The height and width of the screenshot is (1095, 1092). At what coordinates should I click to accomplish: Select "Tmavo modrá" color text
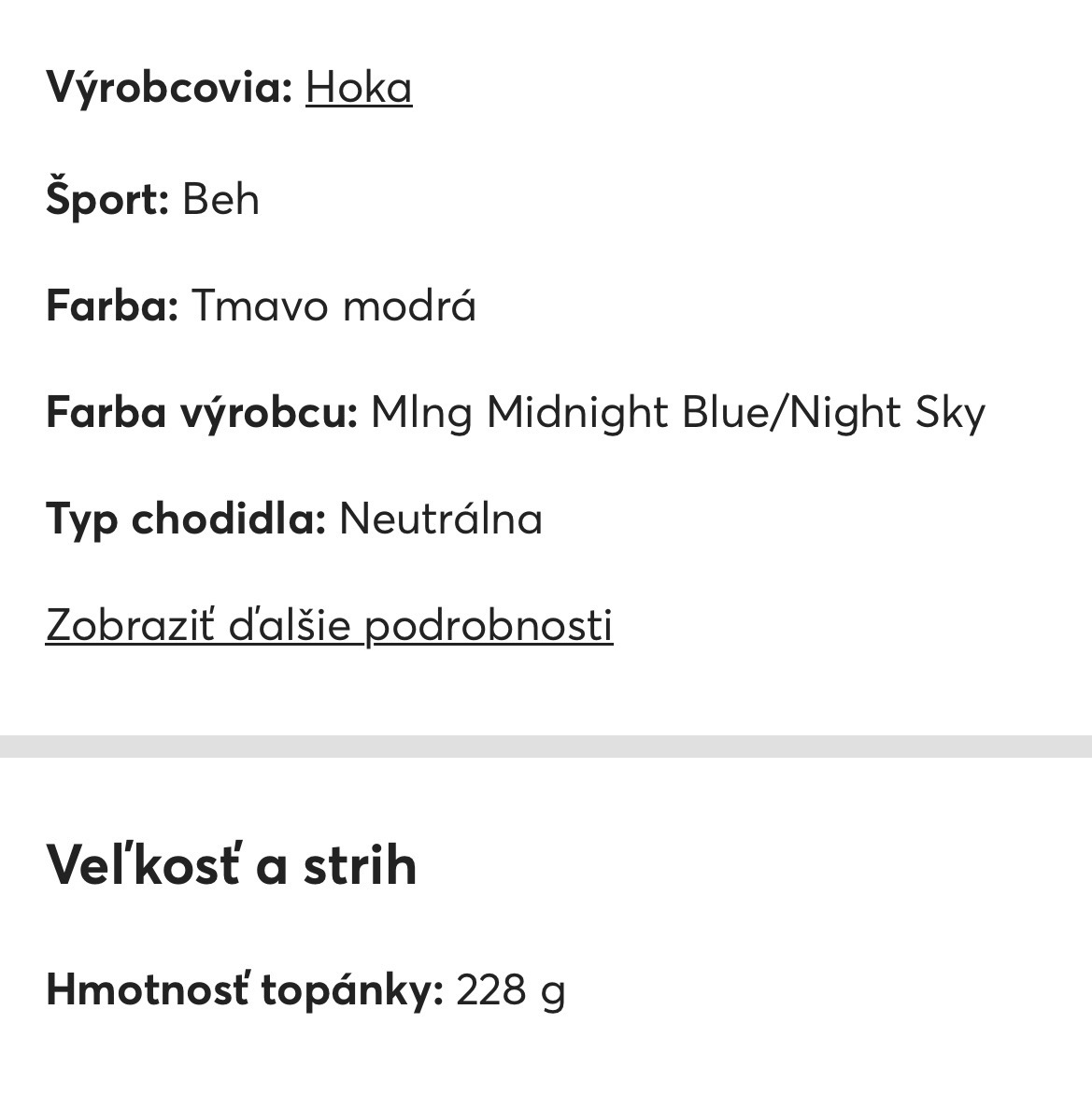333,306
